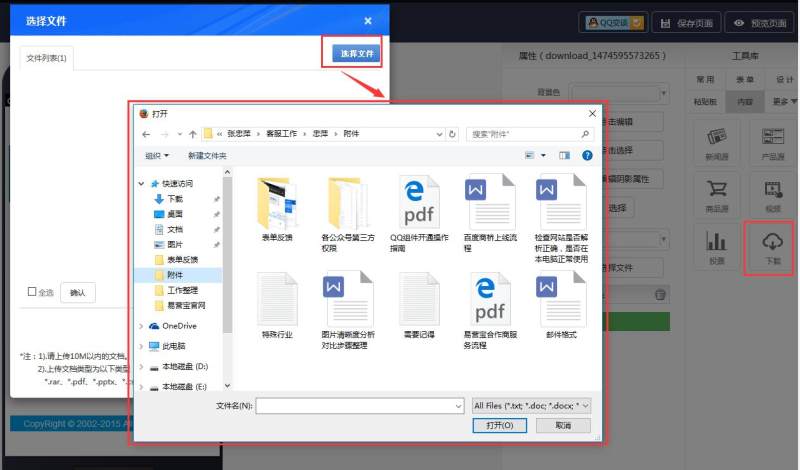The image size is (800, 470).
Task: Select the 检查网站是否解析正确 Word document
Action: click(561, 203)
